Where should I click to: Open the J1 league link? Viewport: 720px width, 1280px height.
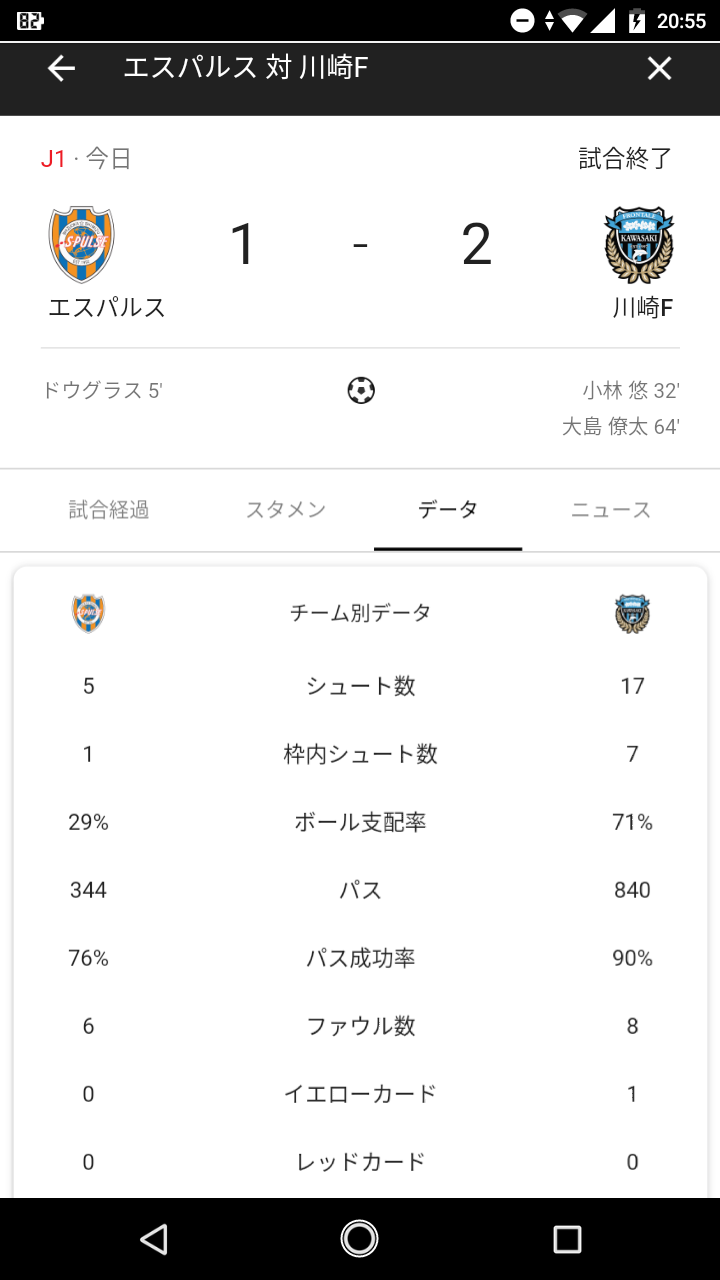tap(53, 158)
